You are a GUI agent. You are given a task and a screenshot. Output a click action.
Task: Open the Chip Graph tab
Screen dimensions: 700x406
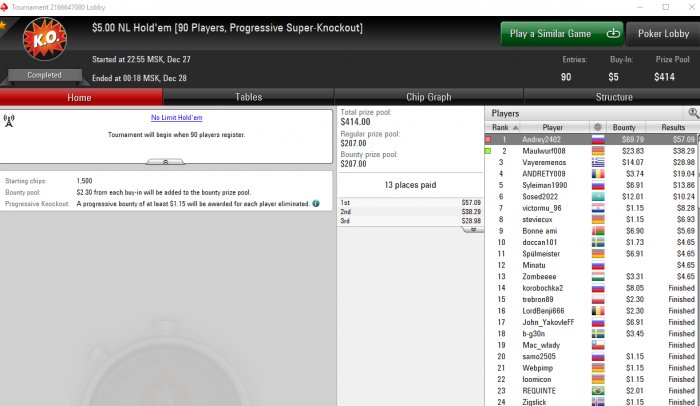[429, 97]
